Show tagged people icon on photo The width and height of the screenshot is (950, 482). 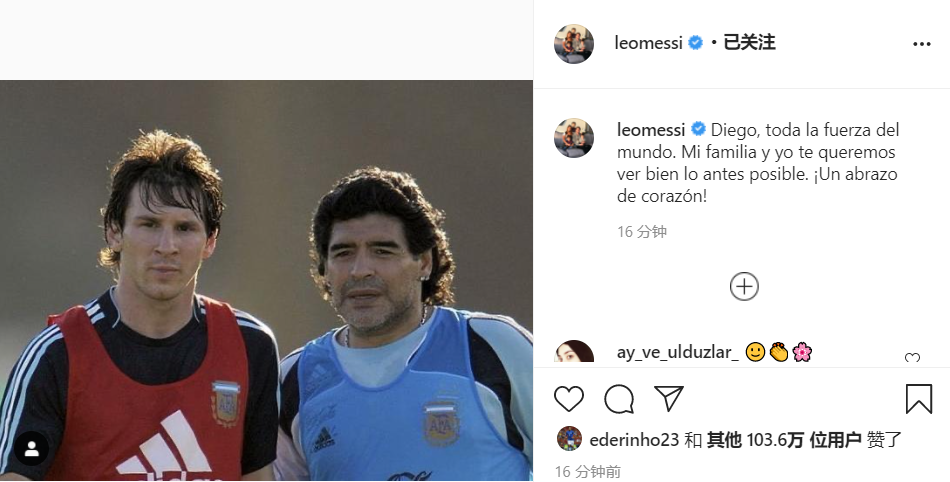31,449
